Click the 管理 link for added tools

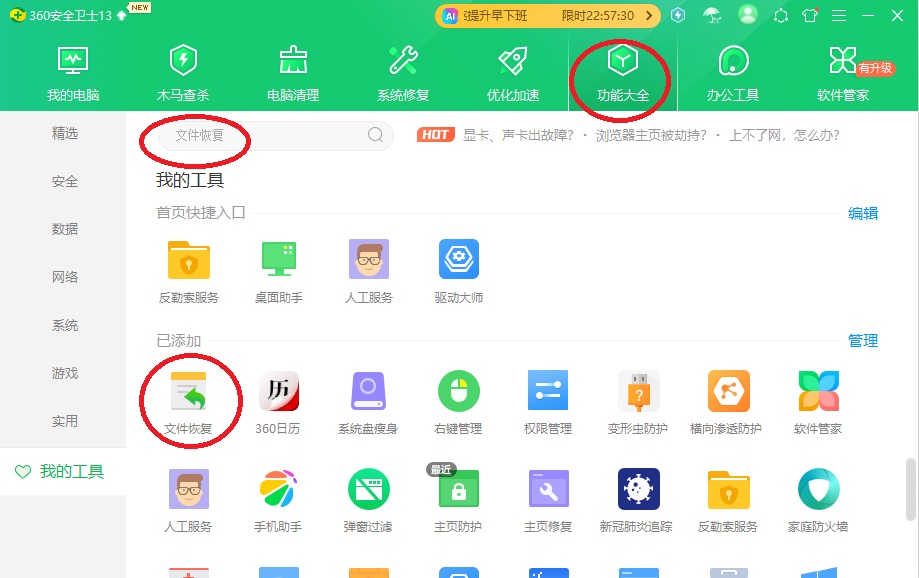862,340
